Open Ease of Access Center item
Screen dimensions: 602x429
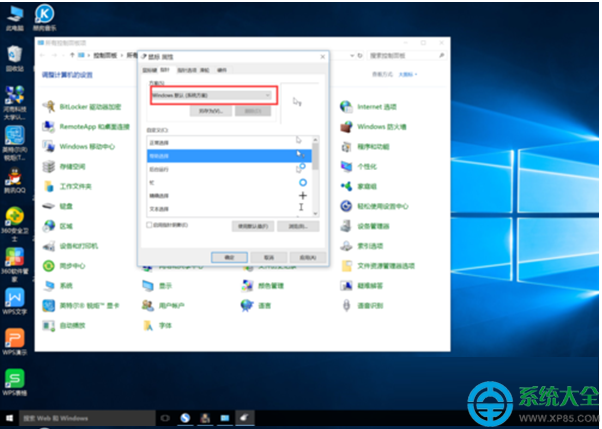[x=374, y=206]
